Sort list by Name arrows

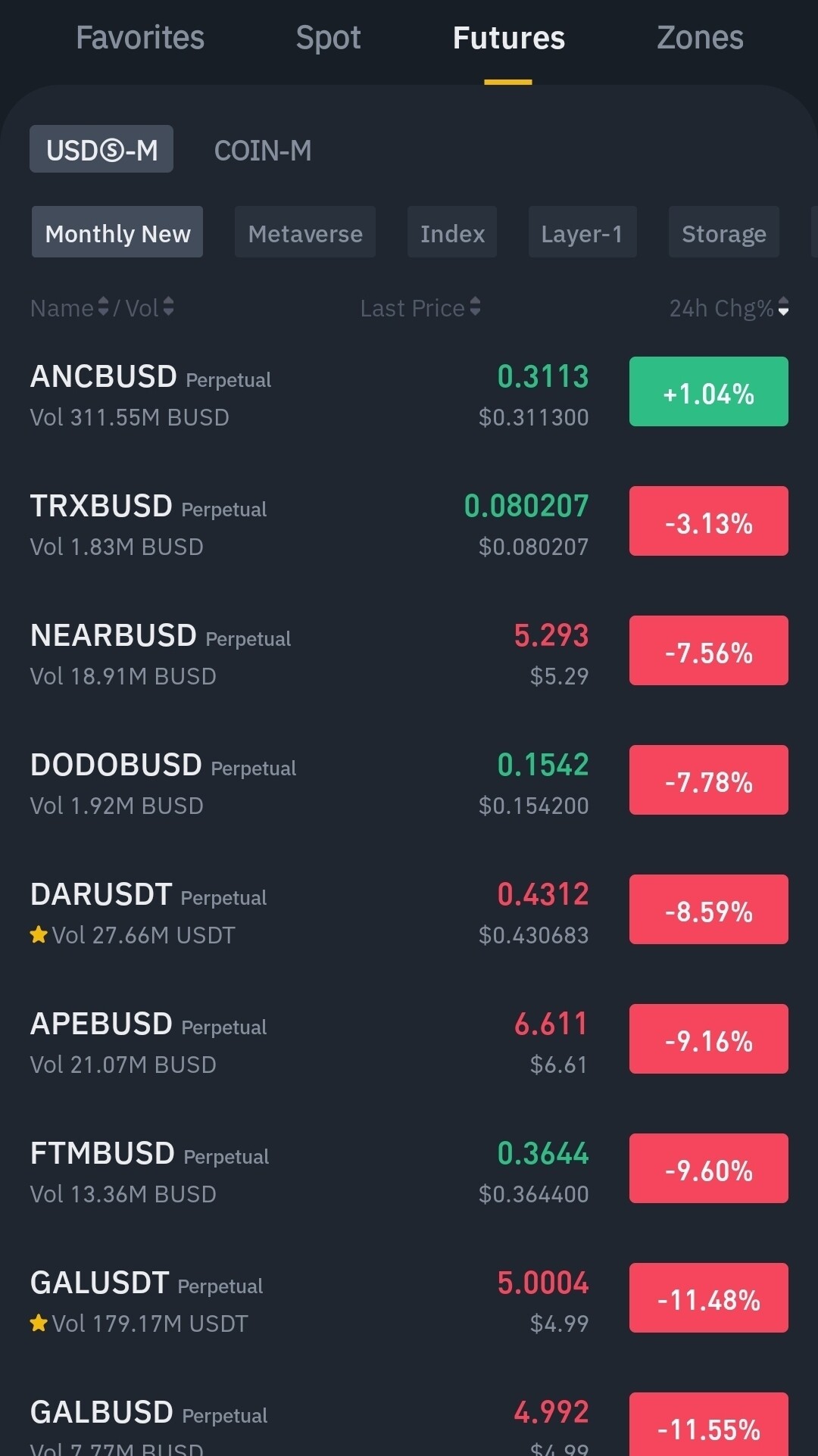click(104, 307)
